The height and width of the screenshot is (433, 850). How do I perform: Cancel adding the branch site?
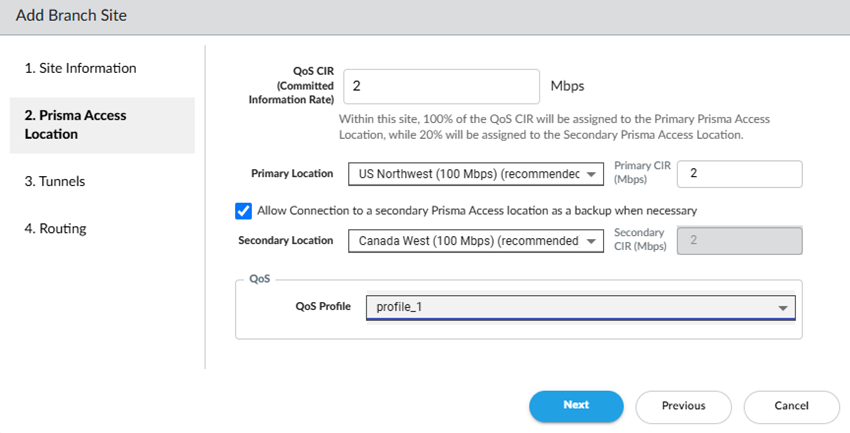coord(791,406)
